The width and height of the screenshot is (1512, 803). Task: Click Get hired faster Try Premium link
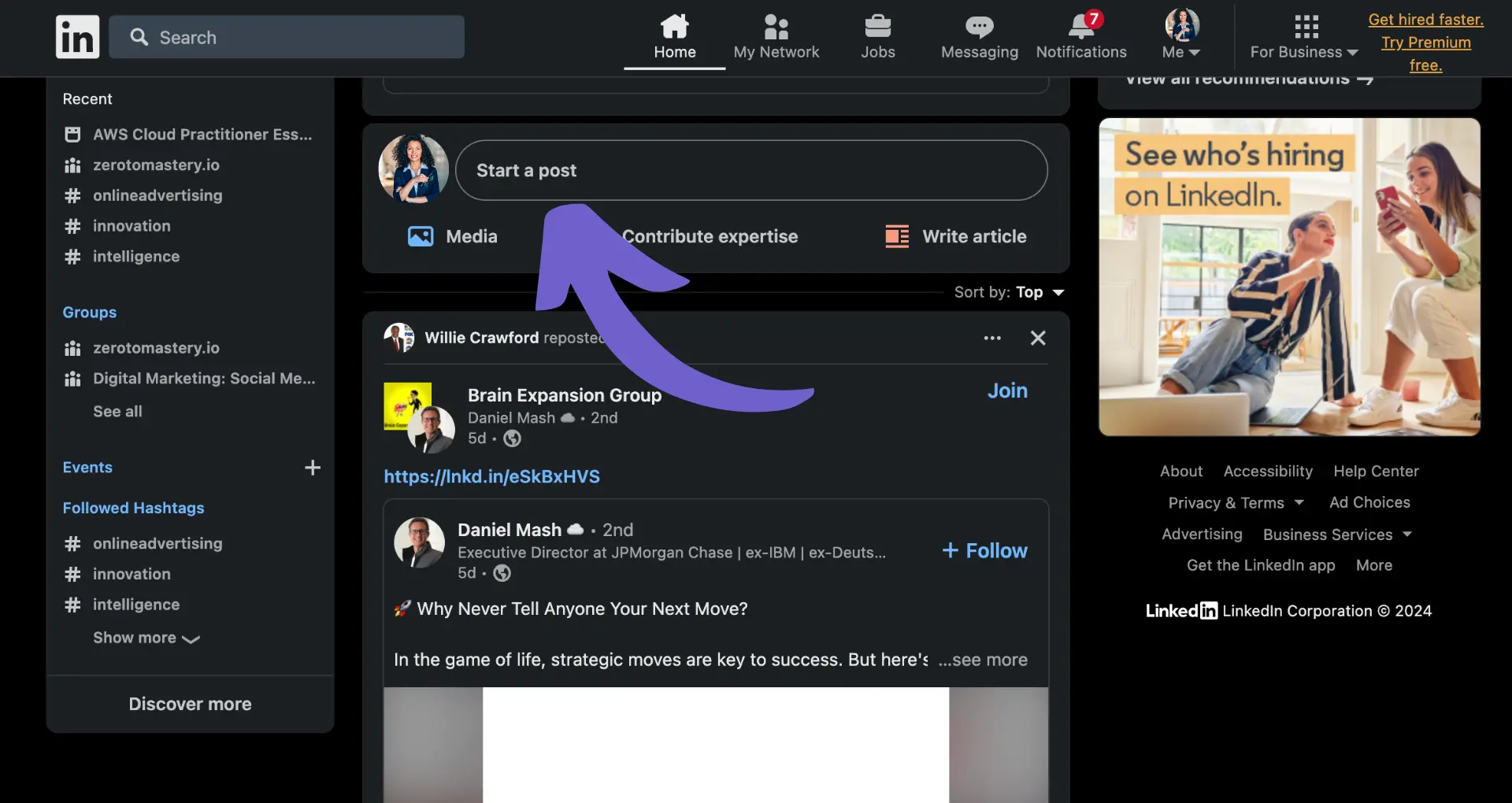pos(1426,43)
